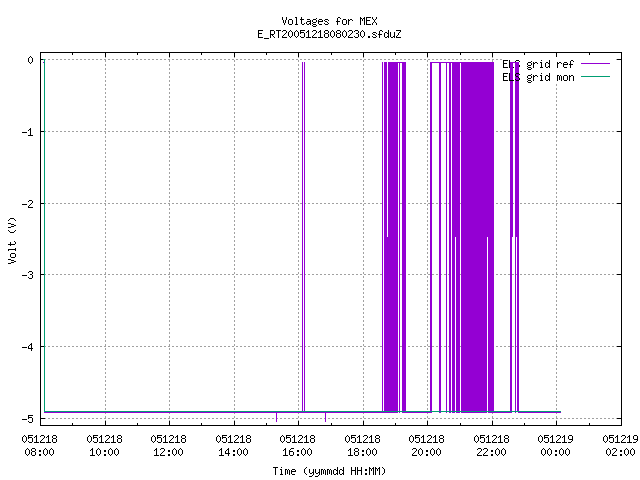Click the x-axis label '051218 08:00'

[40, 446]
